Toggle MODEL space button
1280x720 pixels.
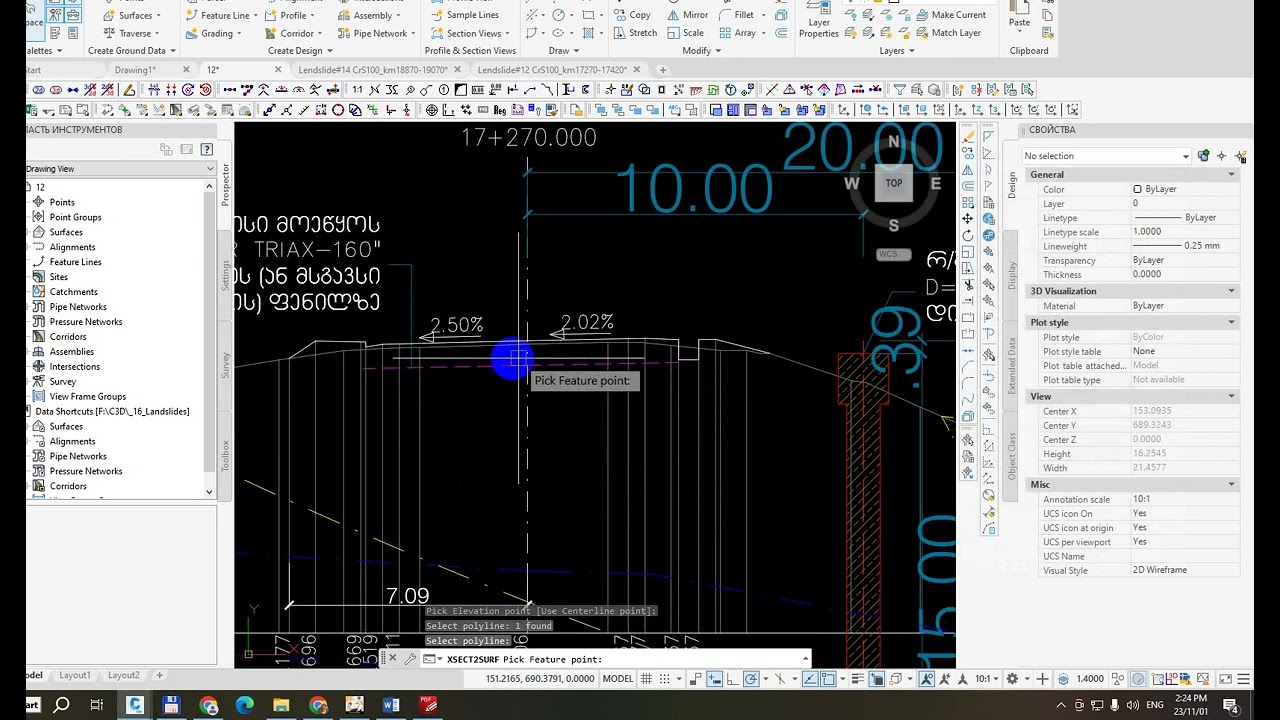(617, 679)
